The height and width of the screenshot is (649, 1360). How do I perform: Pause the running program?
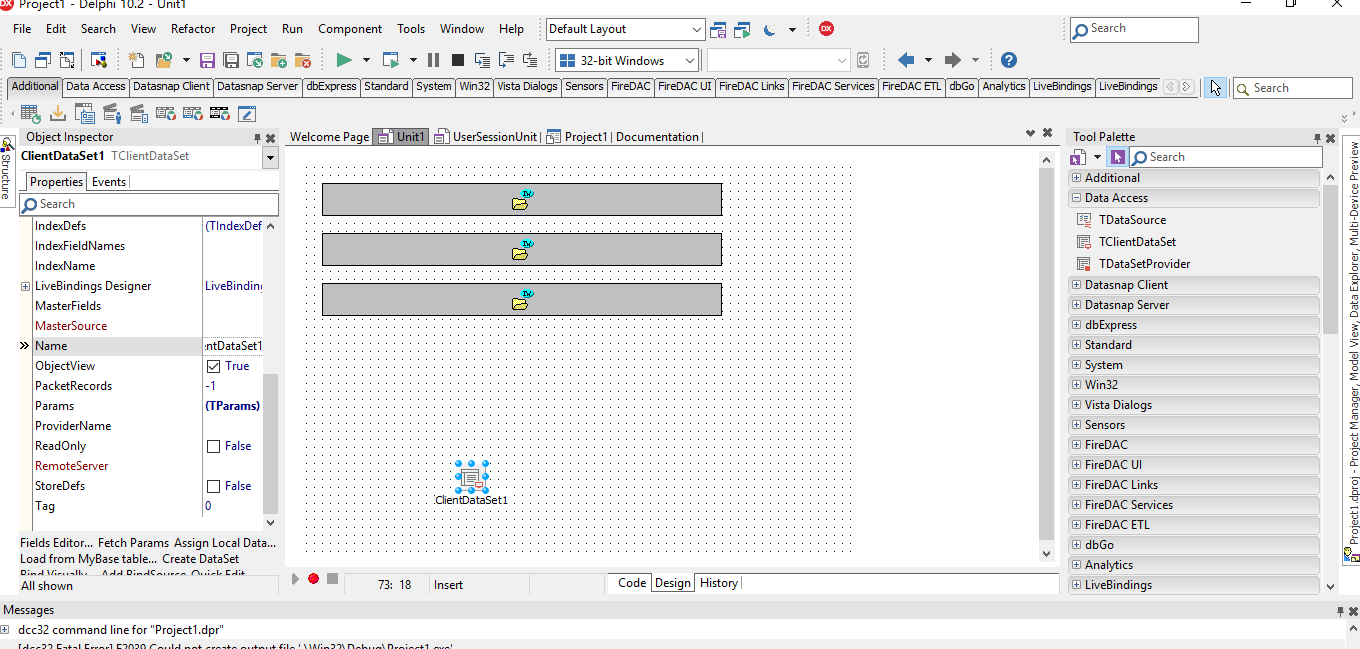[x=433, y=60]
